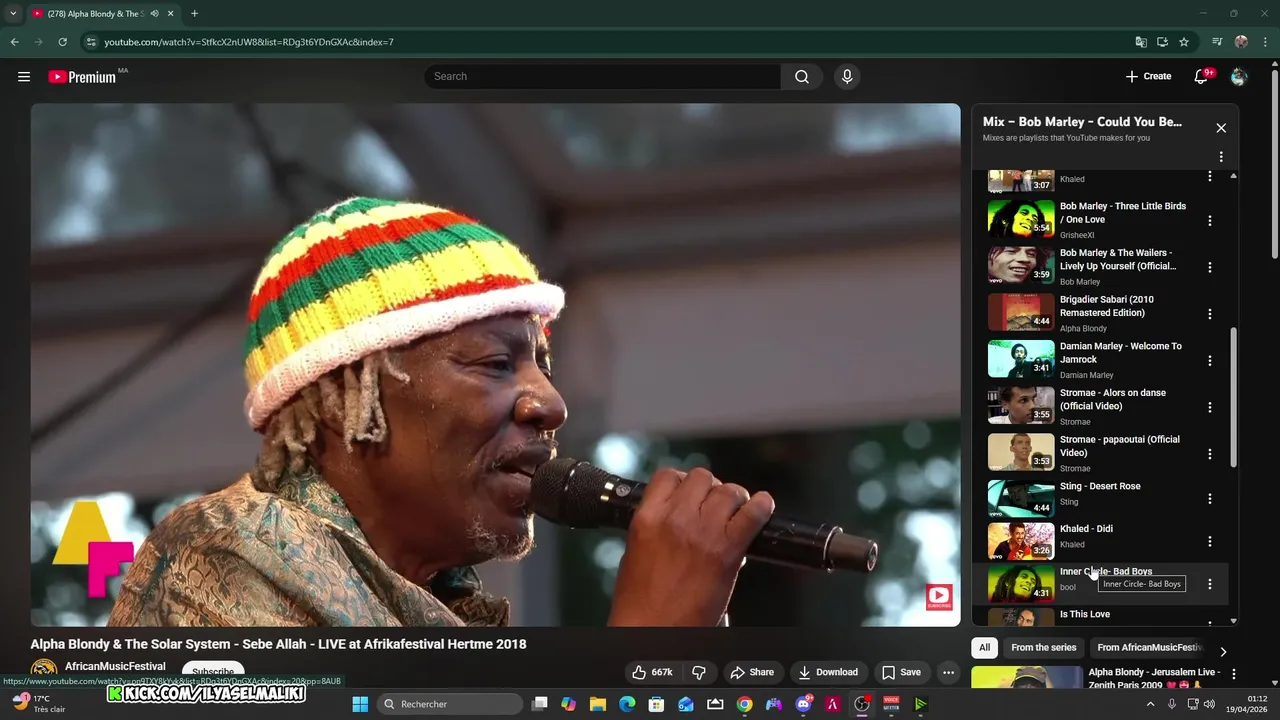This screenshot has height=720, width=1280.
Task: Open tab search dropdown arrow
Action: (13, 14)
